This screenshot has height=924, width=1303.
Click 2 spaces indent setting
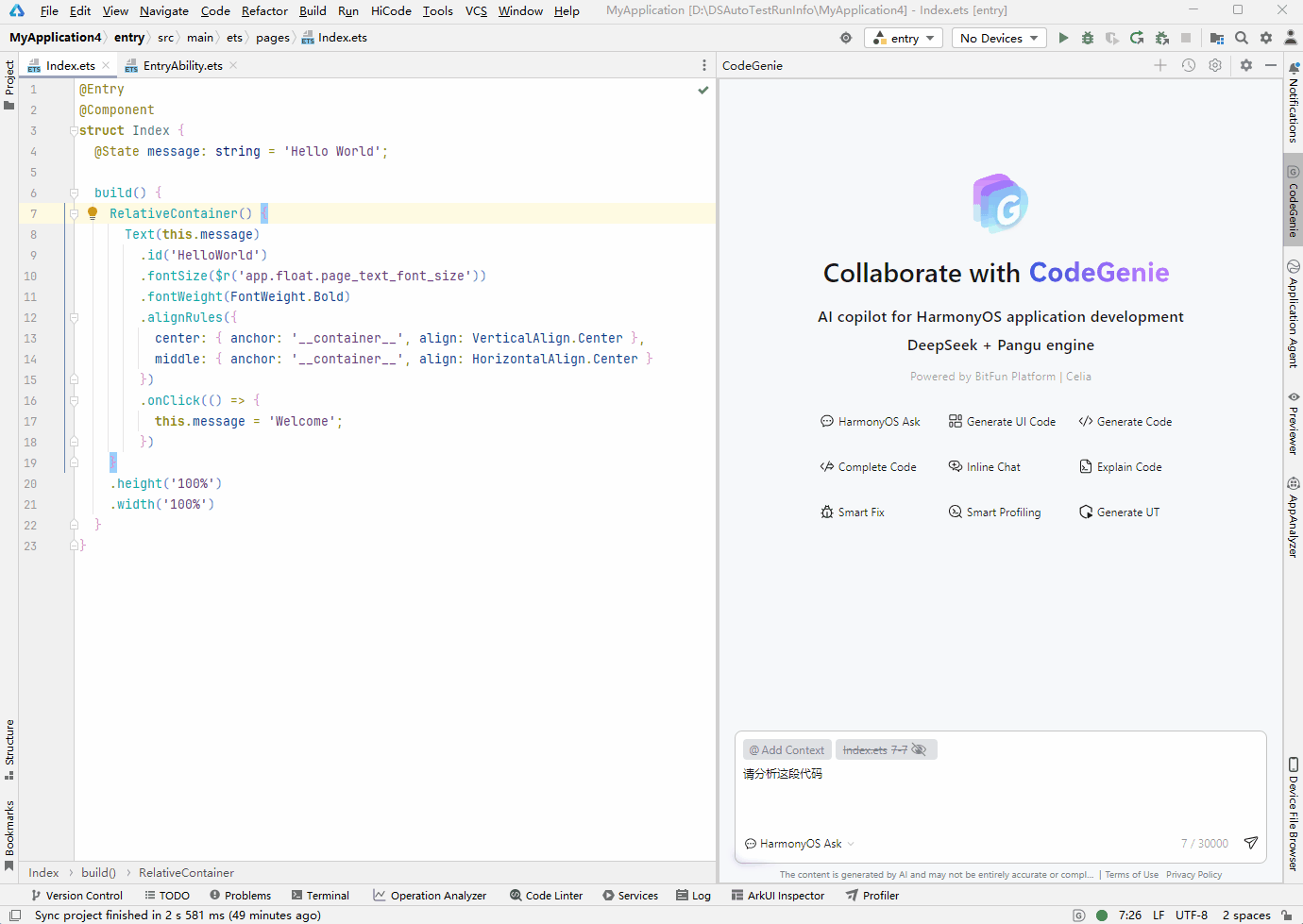1246,915
